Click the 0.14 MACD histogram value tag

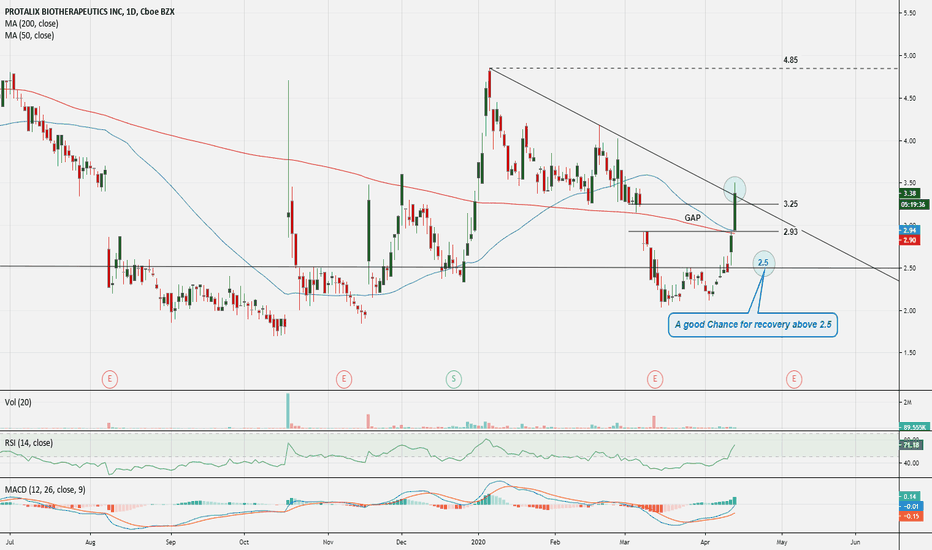(911, 496)
